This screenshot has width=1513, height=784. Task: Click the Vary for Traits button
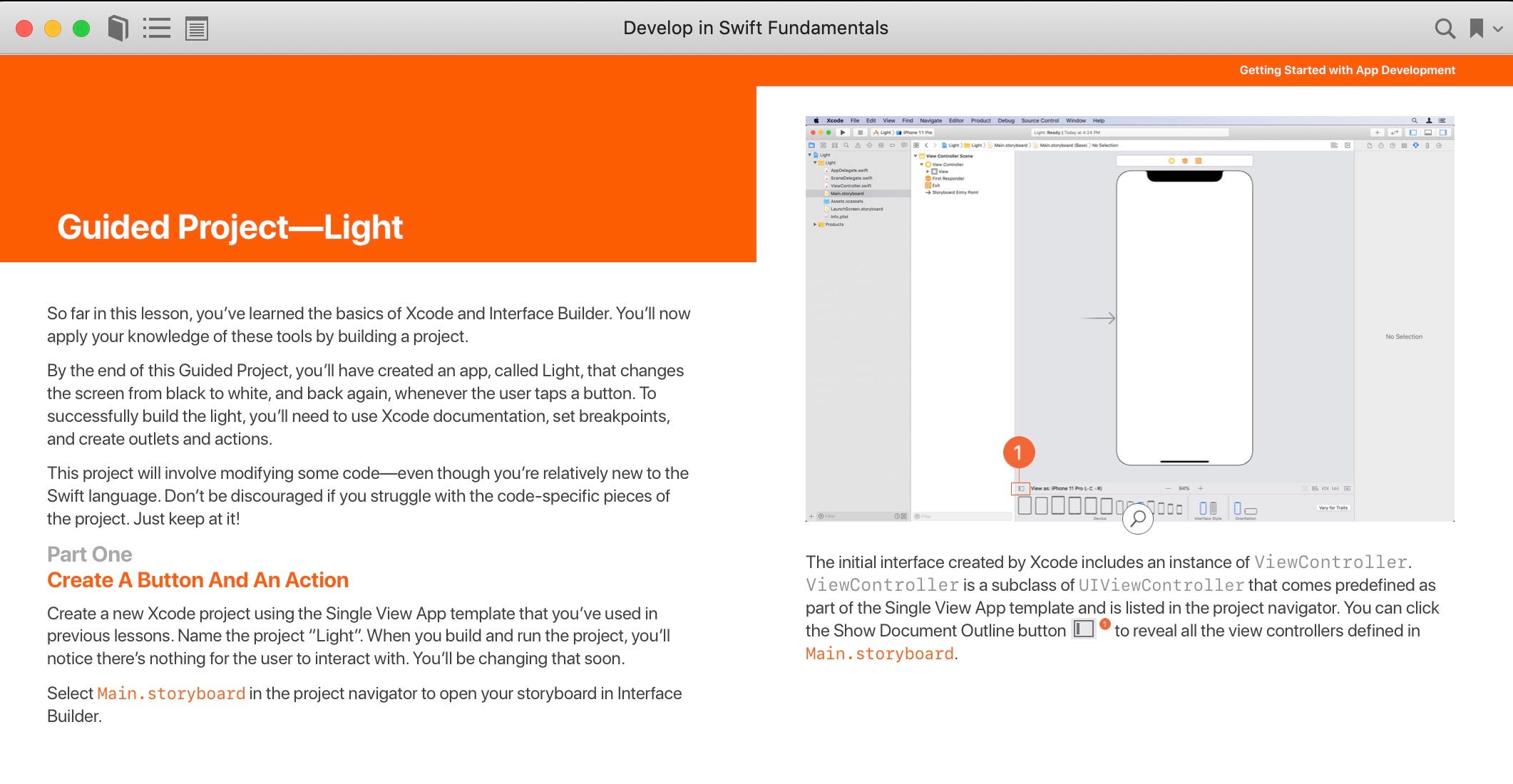(1334, 507)
